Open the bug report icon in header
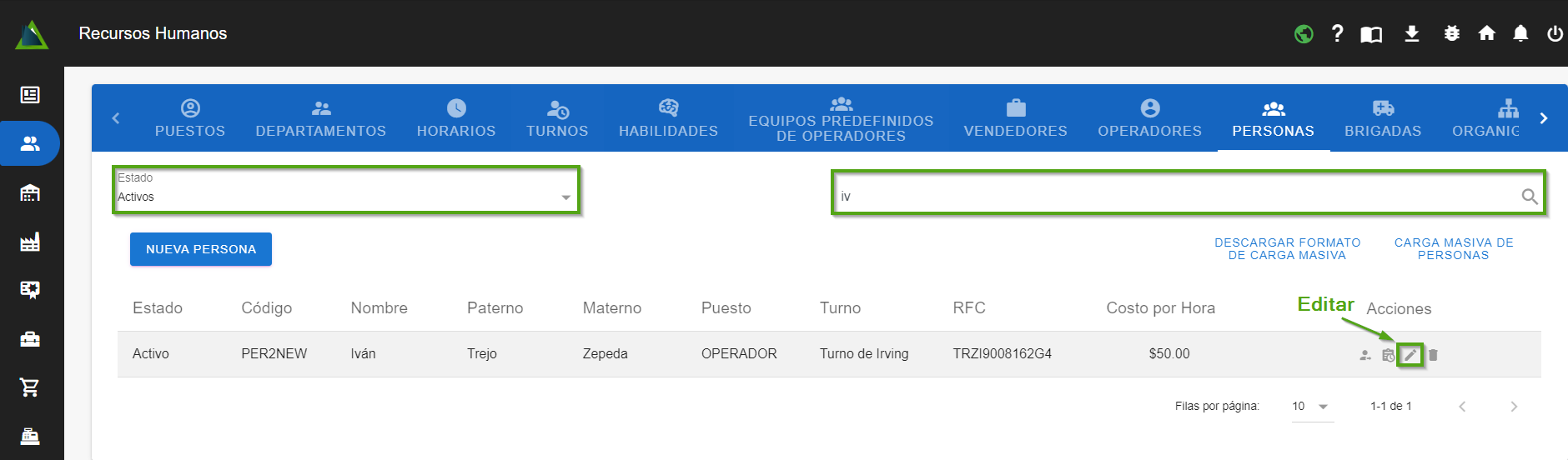The image size is (1568, 460). 1451,33
